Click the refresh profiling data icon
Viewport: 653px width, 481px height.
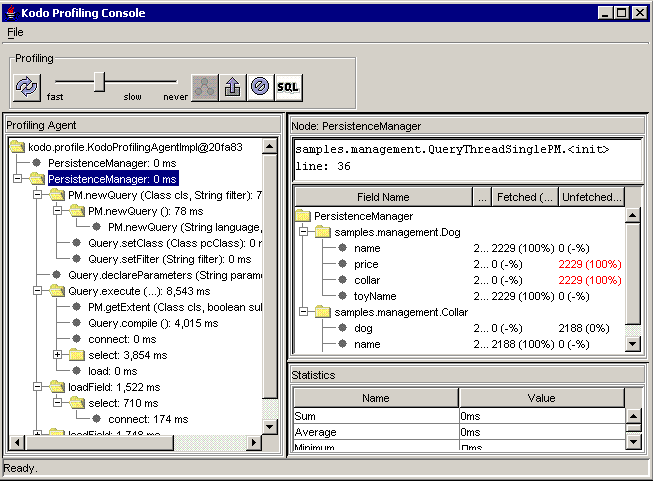tap(26, 86)
